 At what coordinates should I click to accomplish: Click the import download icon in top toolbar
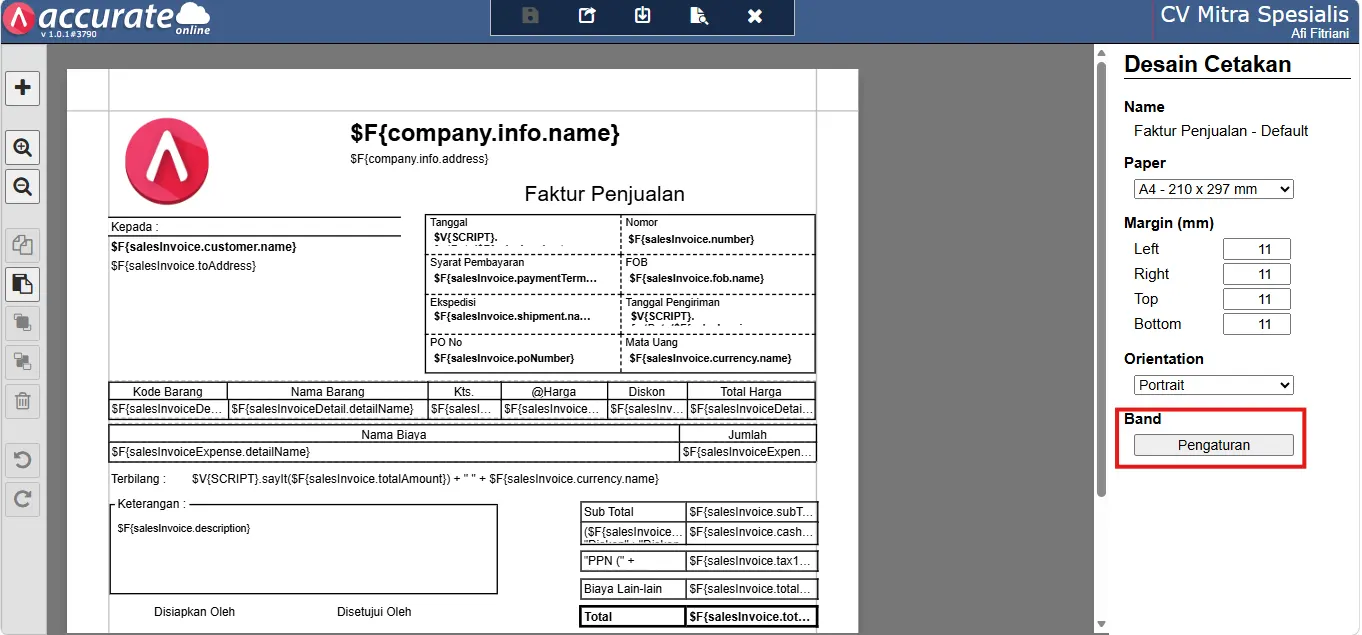(x=643, y=15)
